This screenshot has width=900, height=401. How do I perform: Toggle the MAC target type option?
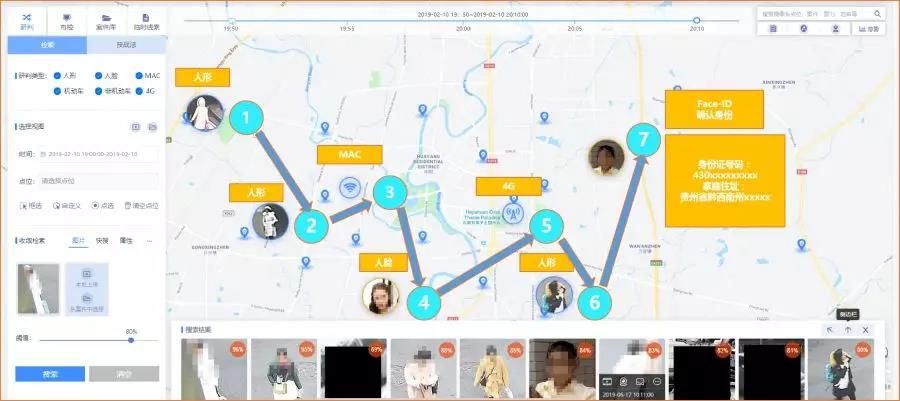(x=139, y=75)
